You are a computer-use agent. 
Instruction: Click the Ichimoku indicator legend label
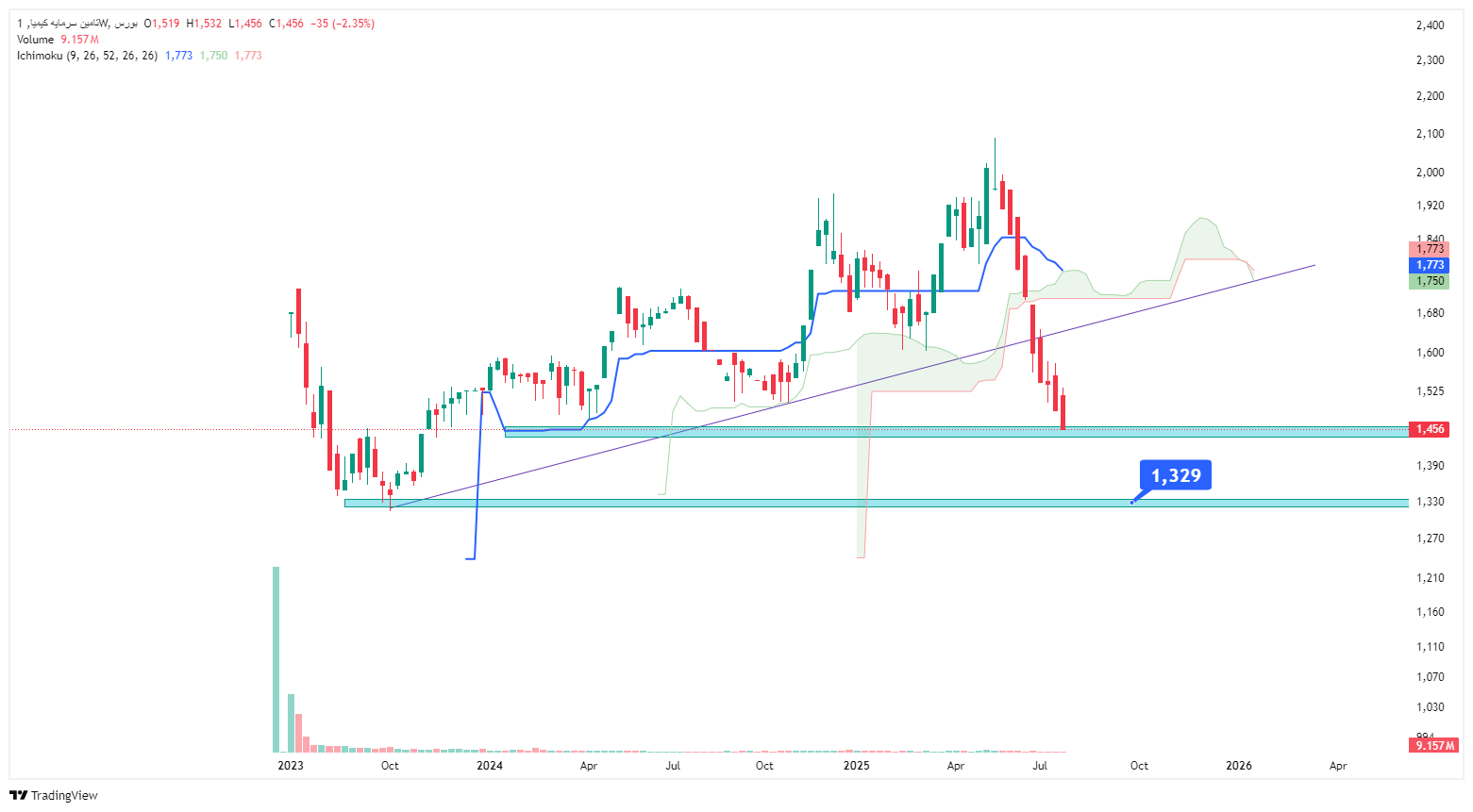pyautogui.click(x=87, y=56)
